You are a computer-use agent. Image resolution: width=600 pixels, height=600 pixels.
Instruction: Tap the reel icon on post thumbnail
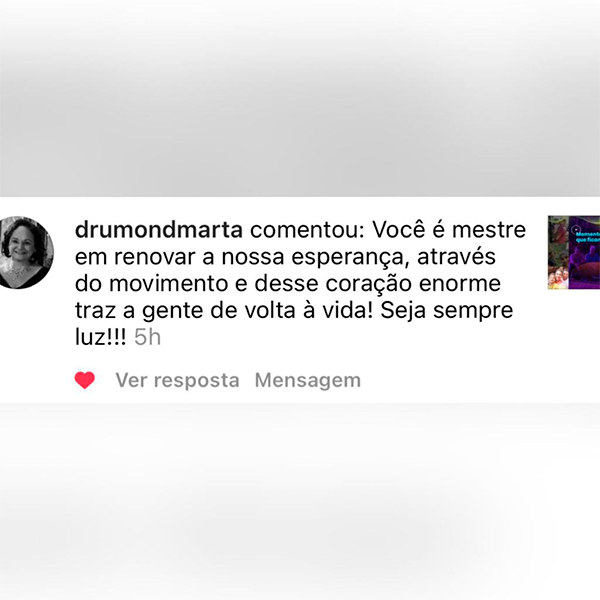tap(576, 230)
